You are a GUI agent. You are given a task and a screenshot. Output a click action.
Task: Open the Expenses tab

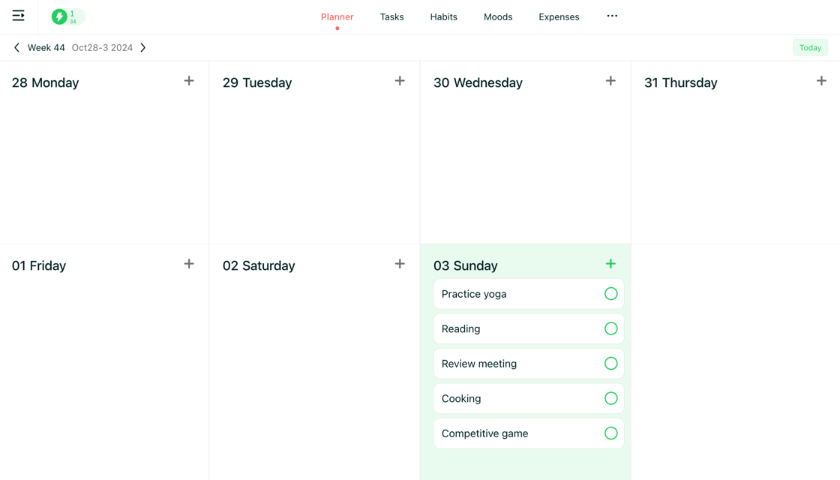click(559, 17)
